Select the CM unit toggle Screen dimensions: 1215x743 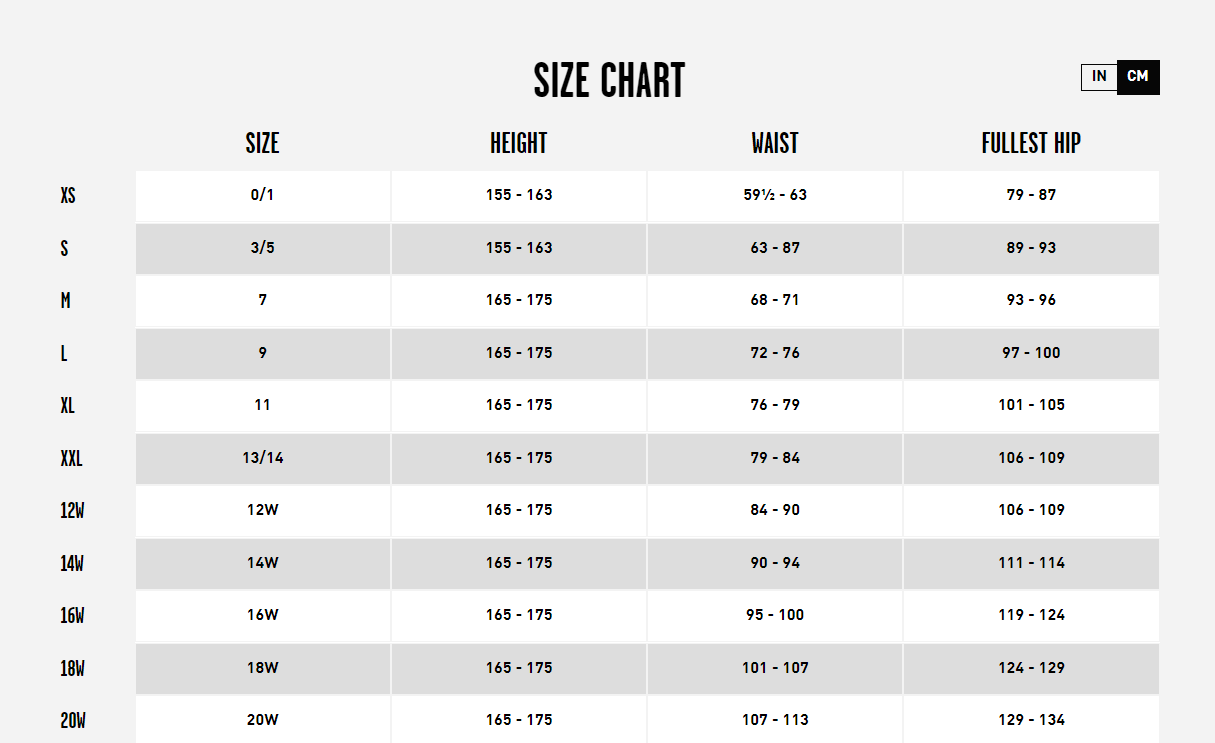[x=1138, y=77]
